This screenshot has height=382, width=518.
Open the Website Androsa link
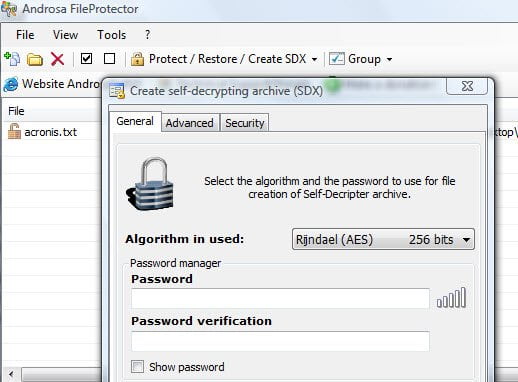tap(61, 83)
